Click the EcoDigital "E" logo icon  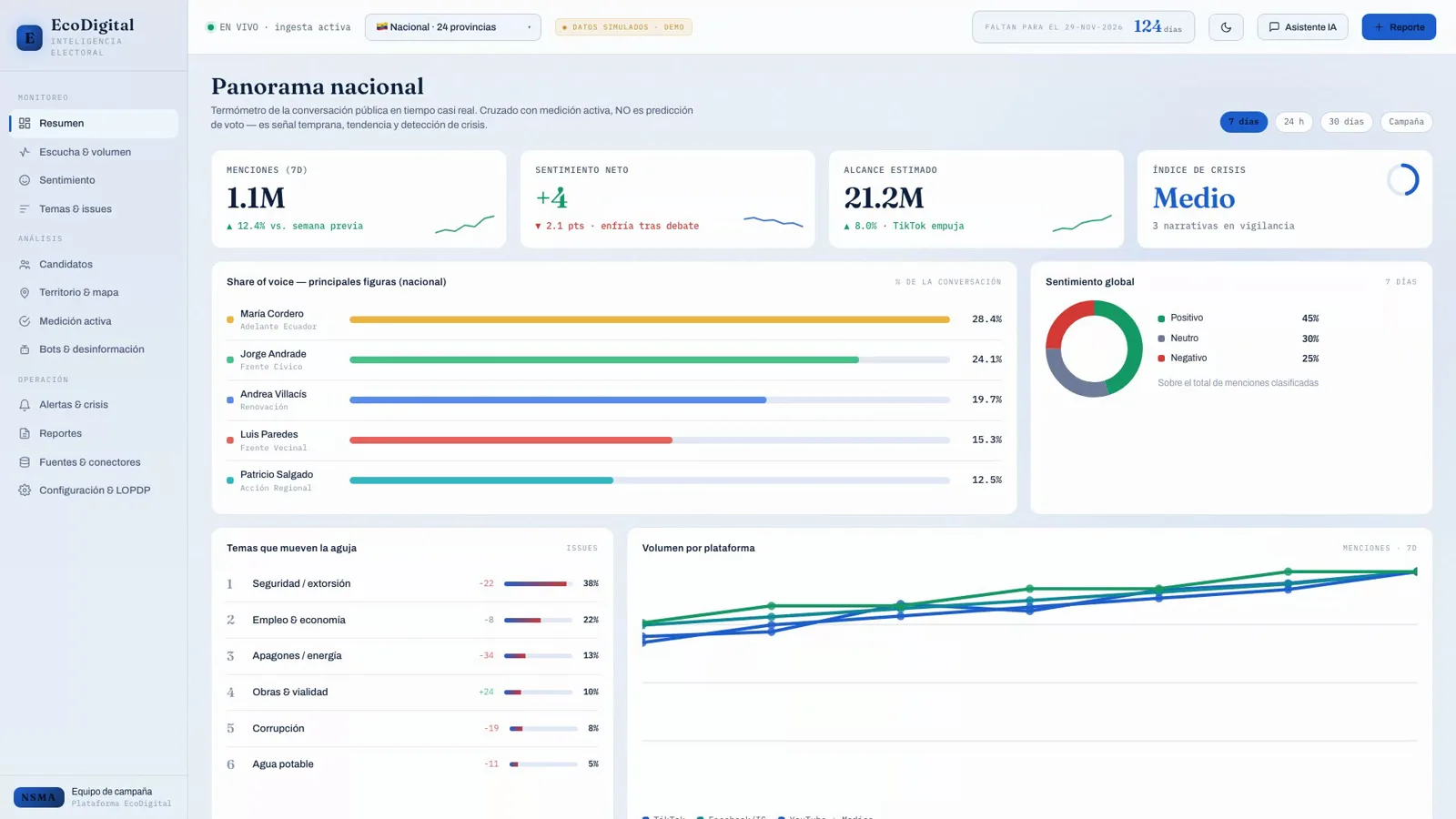(x=29, y=37)
